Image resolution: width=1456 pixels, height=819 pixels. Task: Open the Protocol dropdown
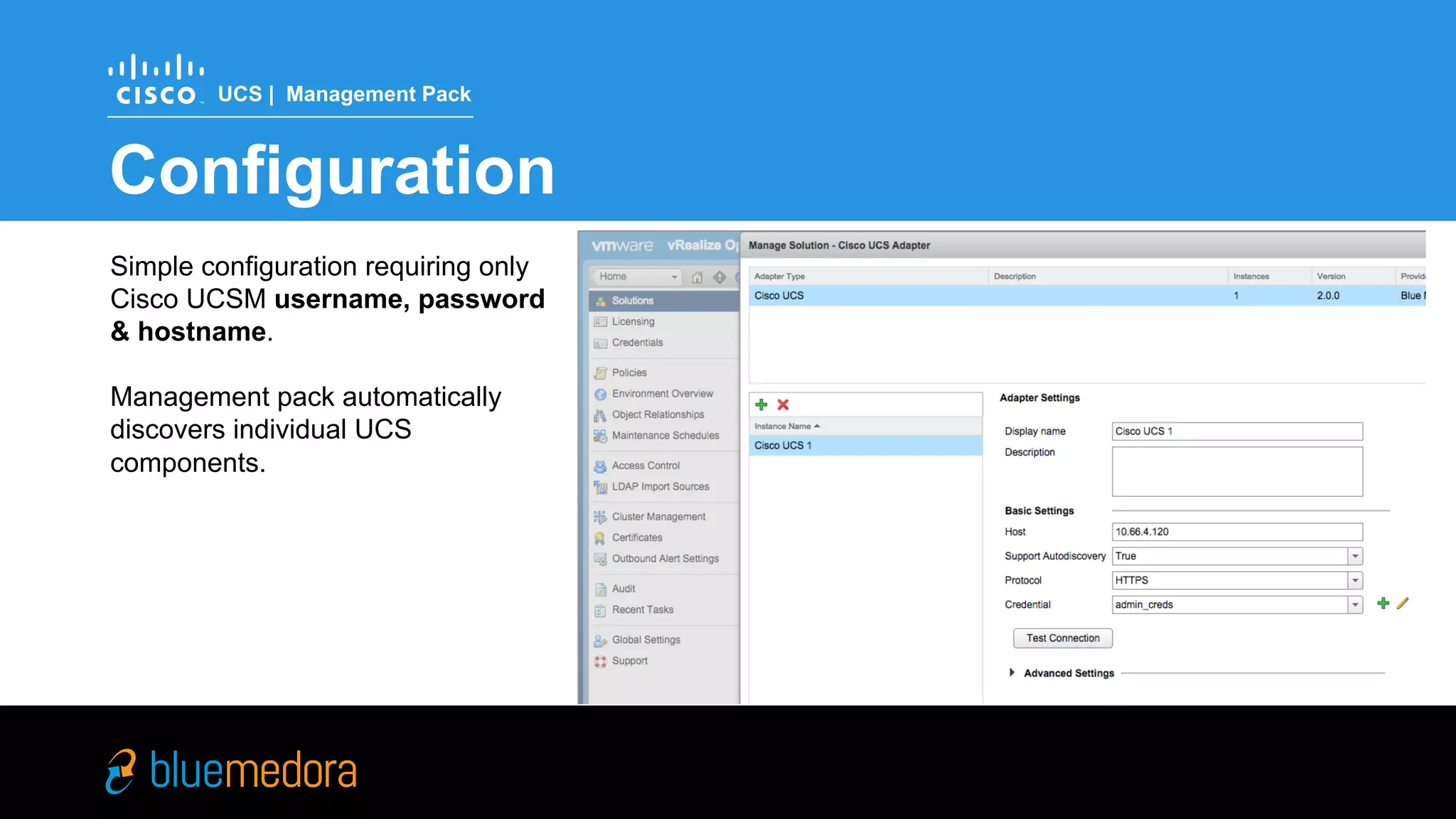(x=1237, y=581)
